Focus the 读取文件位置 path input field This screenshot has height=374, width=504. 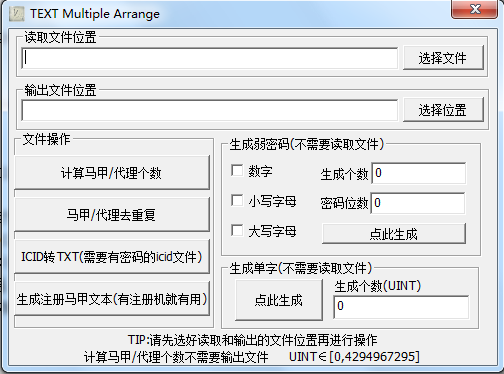[210, 58]
